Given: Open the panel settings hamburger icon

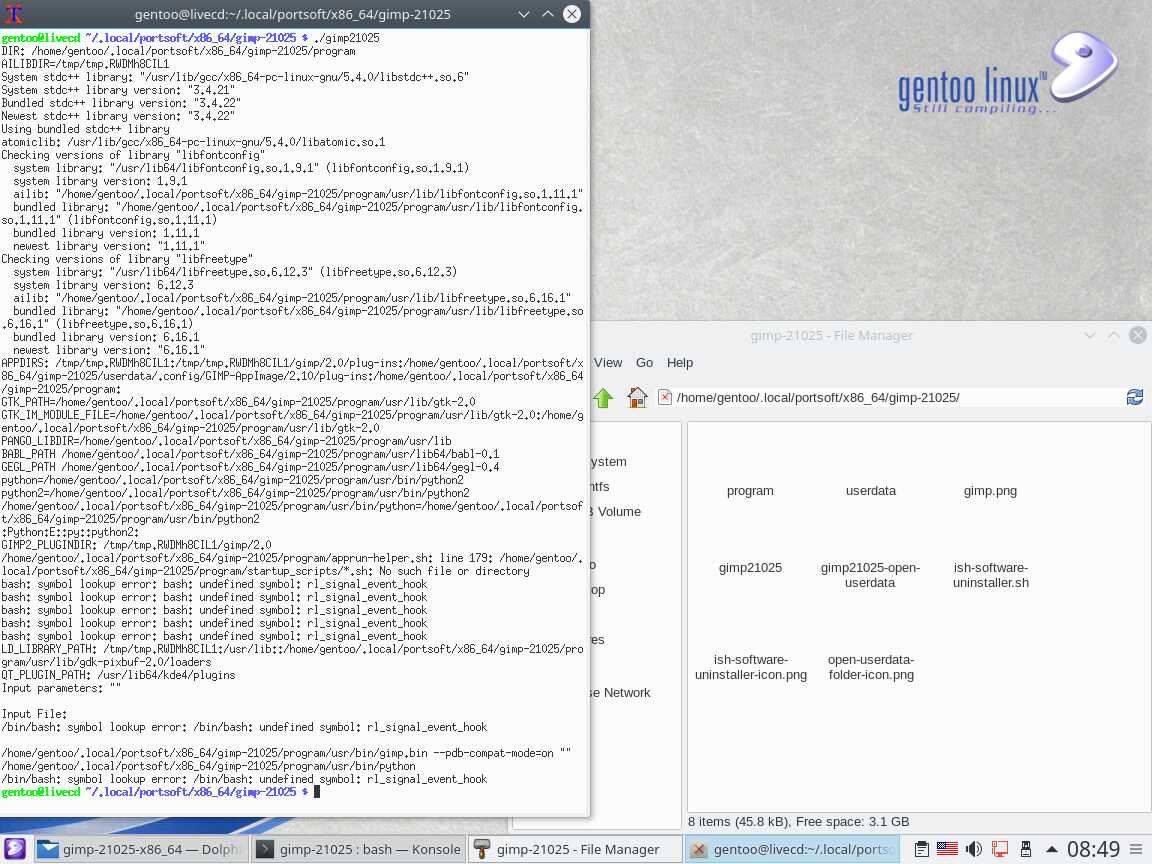Looking at the screenshot, I should pyautogui.click(x=1136, y=849).
